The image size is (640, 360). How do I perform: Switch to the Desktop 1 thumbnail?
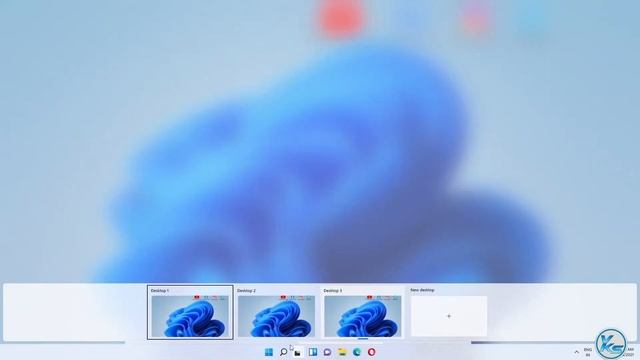coord(190,316)
